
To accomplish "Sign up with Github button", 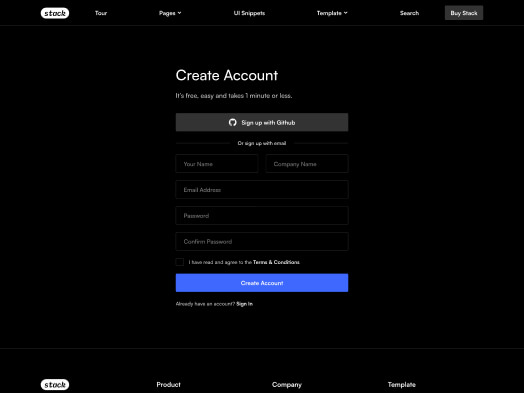I will (x=262, y=122).
